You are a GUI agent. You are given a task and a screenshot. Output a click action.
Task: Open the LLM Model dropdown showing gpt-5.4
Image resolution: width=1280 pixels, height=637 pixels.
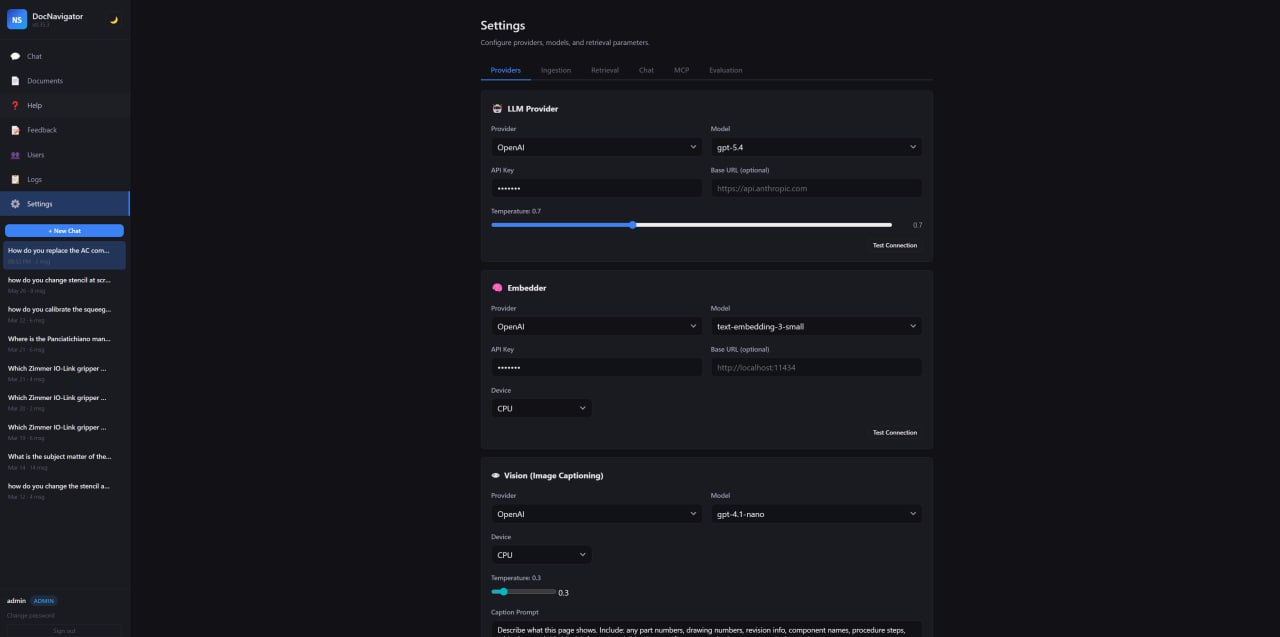(x=816, y=147)
